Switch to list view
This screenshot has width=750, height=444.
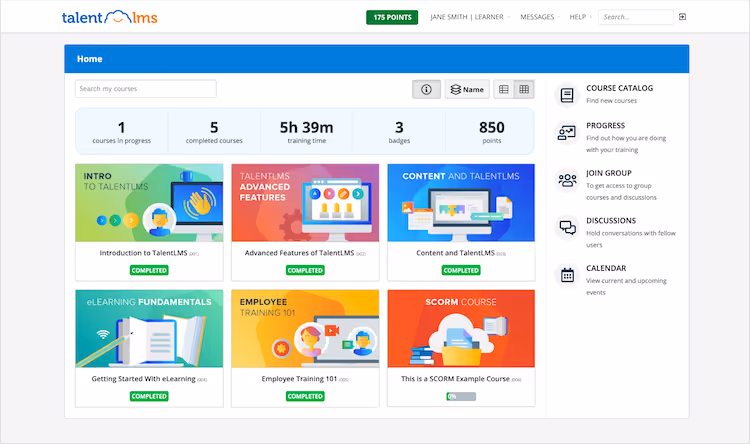point(504,89)
